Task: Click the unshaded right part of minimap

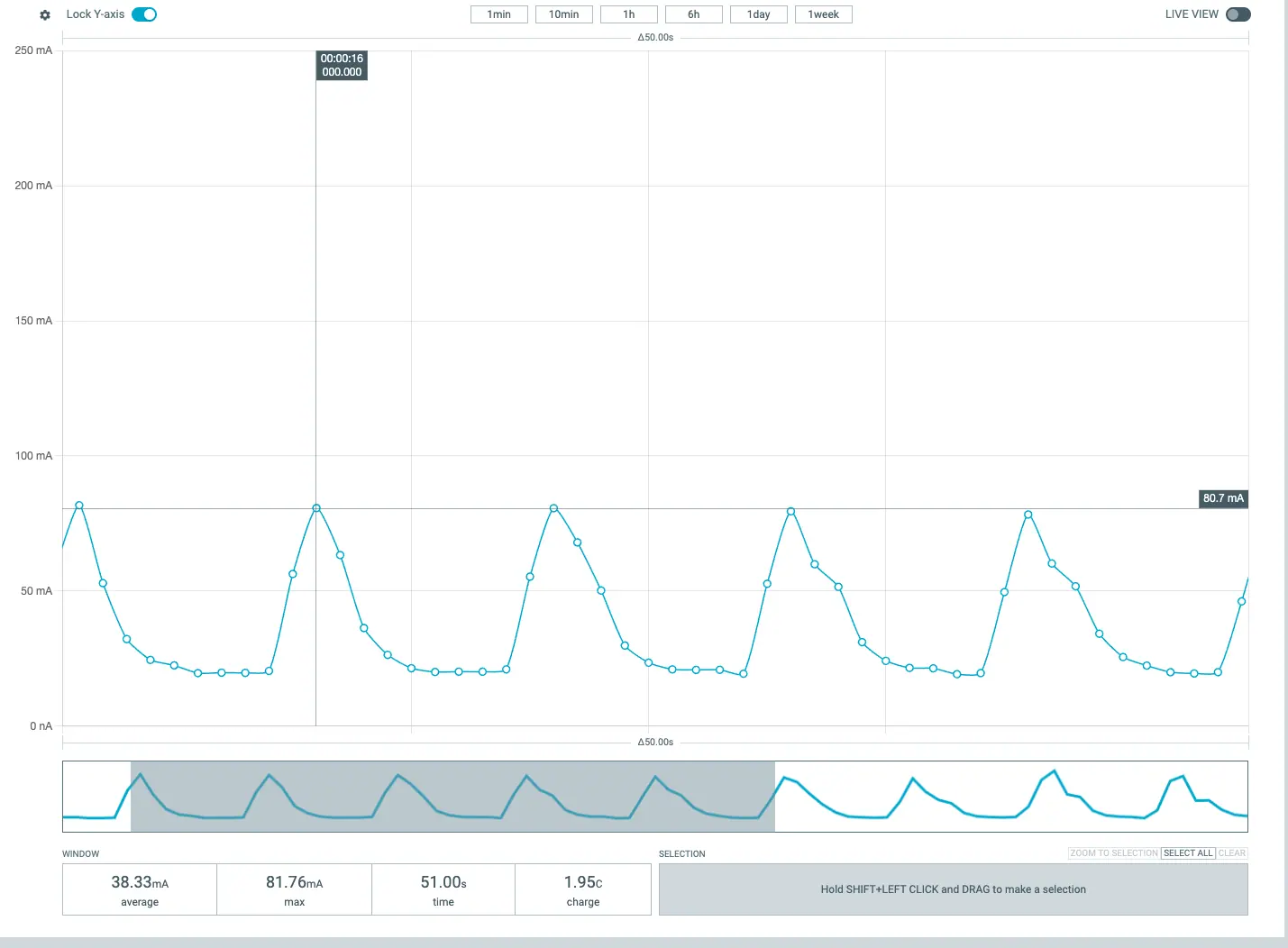Action: click(x=1010, y=797)
